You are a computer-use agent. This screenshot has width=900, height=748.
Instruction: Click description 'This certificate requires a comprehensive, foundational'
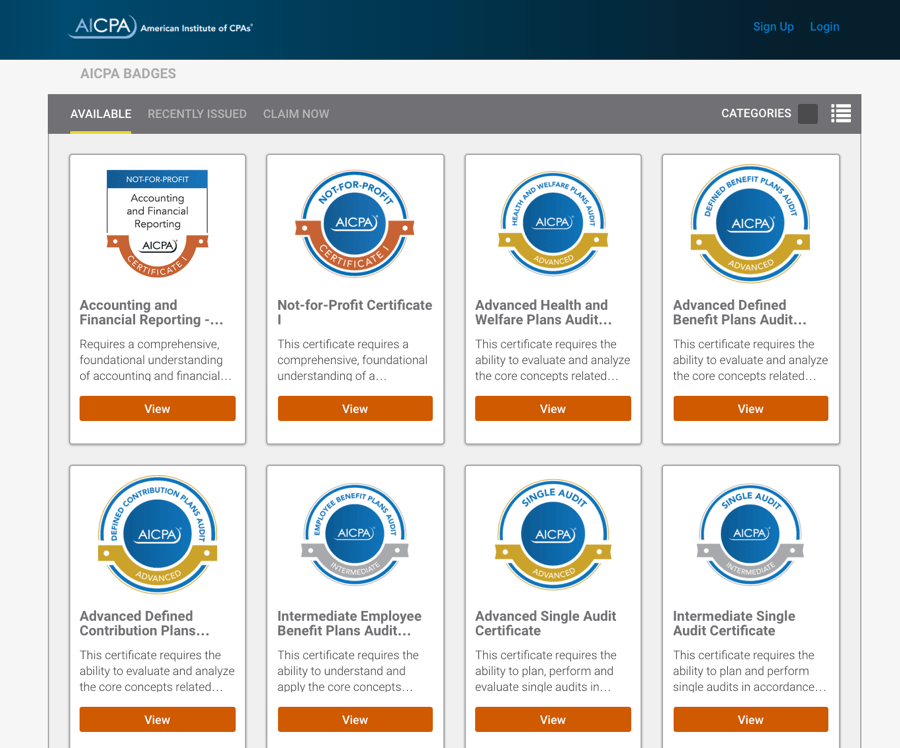pos(352,360)
